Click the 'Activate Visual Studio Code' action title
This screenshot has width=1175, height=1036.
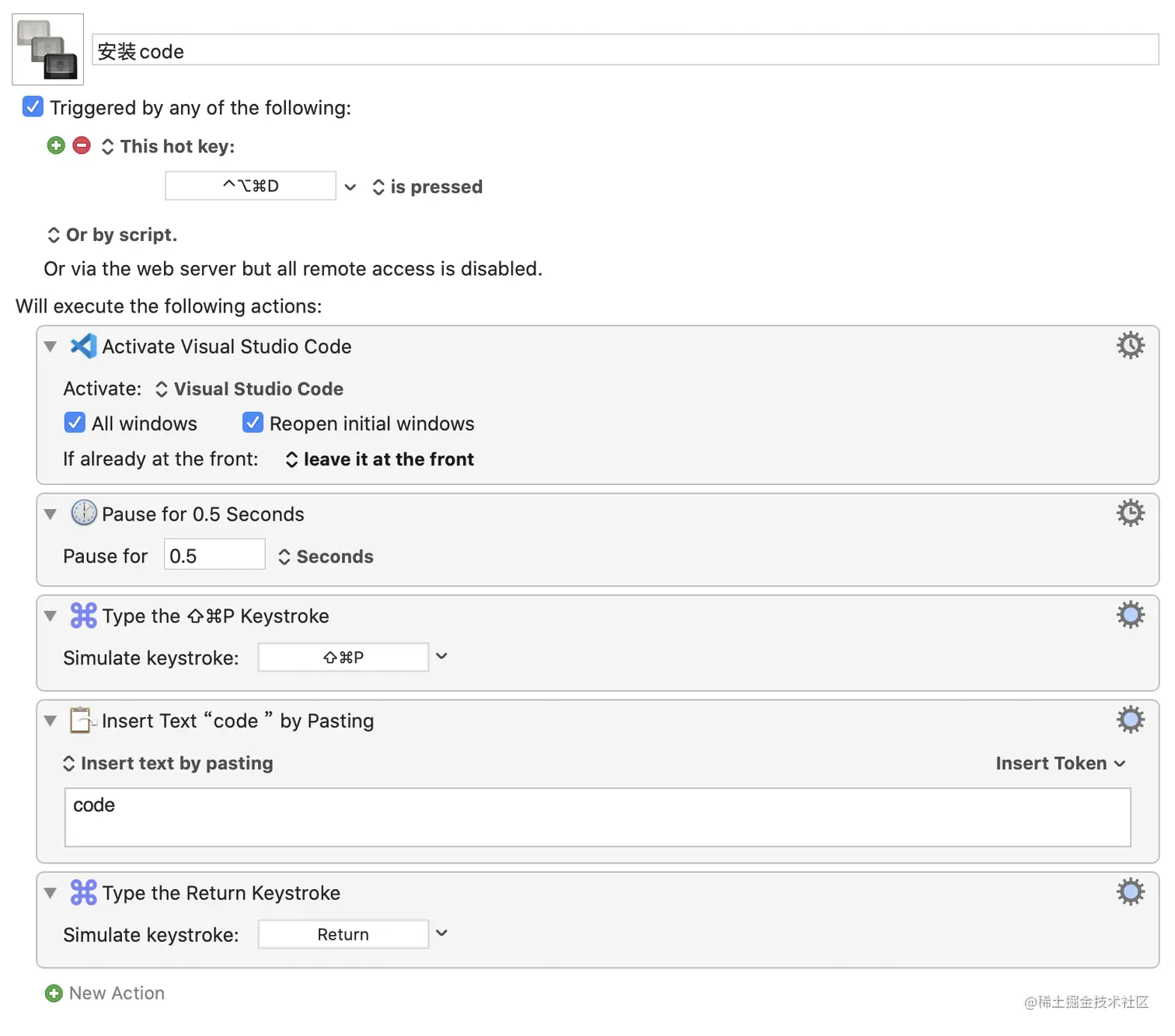(x=227, y=347)
